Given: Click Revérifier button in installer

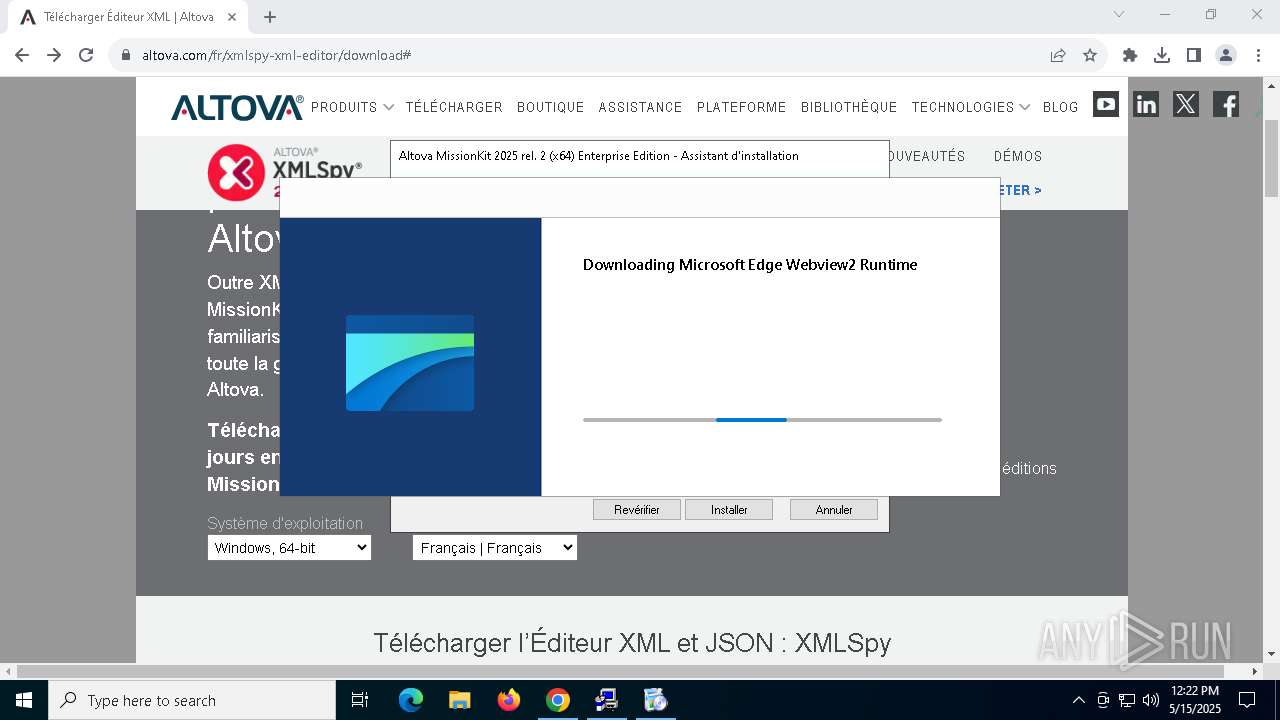Looking at the screenshot, I should pos(637,510).
